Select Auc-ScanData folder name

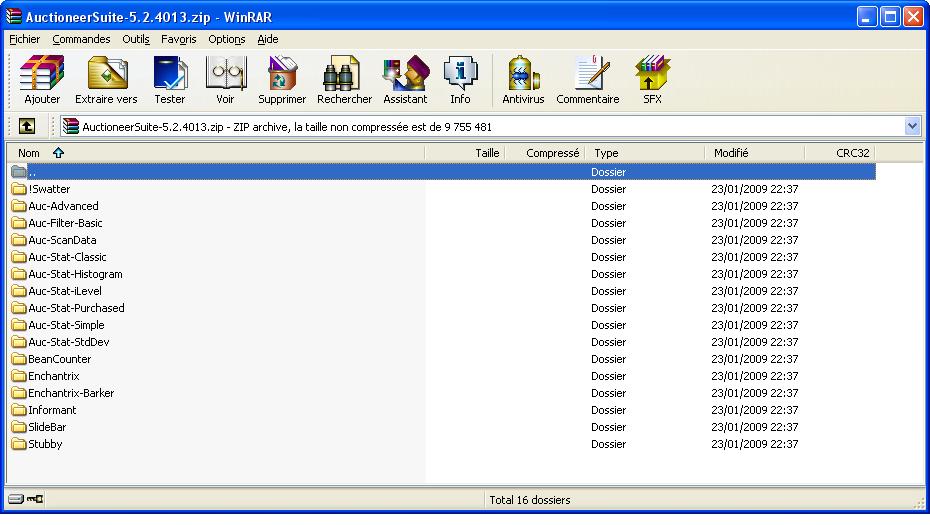[62, 240]
